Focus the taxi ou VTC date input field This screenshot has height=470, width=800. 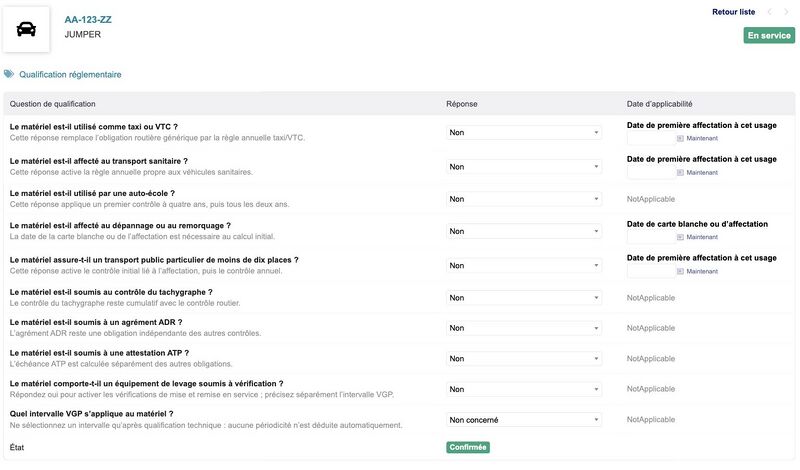651,138
